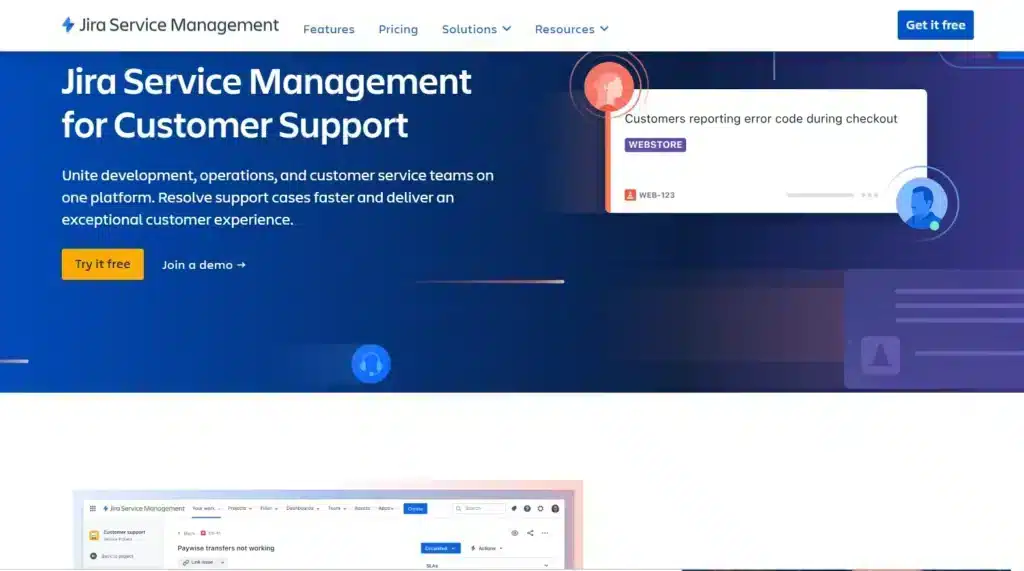
Task: Select the Assets menu item in preview
Action: click(362, 508)
